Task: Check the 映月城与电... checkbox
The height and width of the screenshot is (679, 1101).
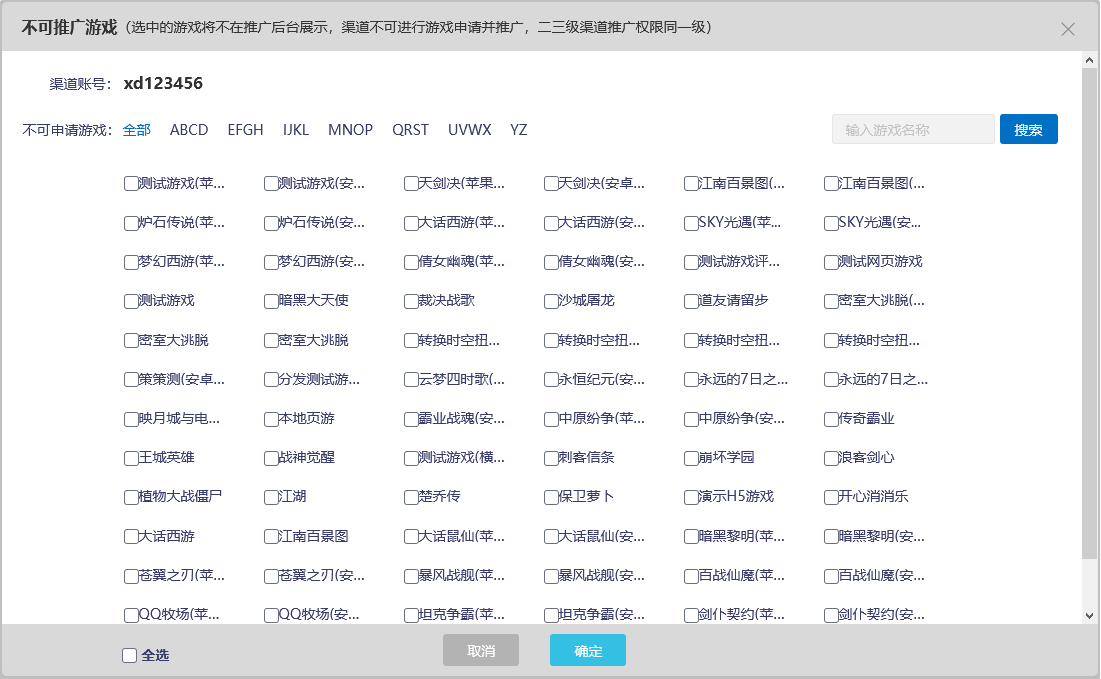Action: click(x=131, y=420)
